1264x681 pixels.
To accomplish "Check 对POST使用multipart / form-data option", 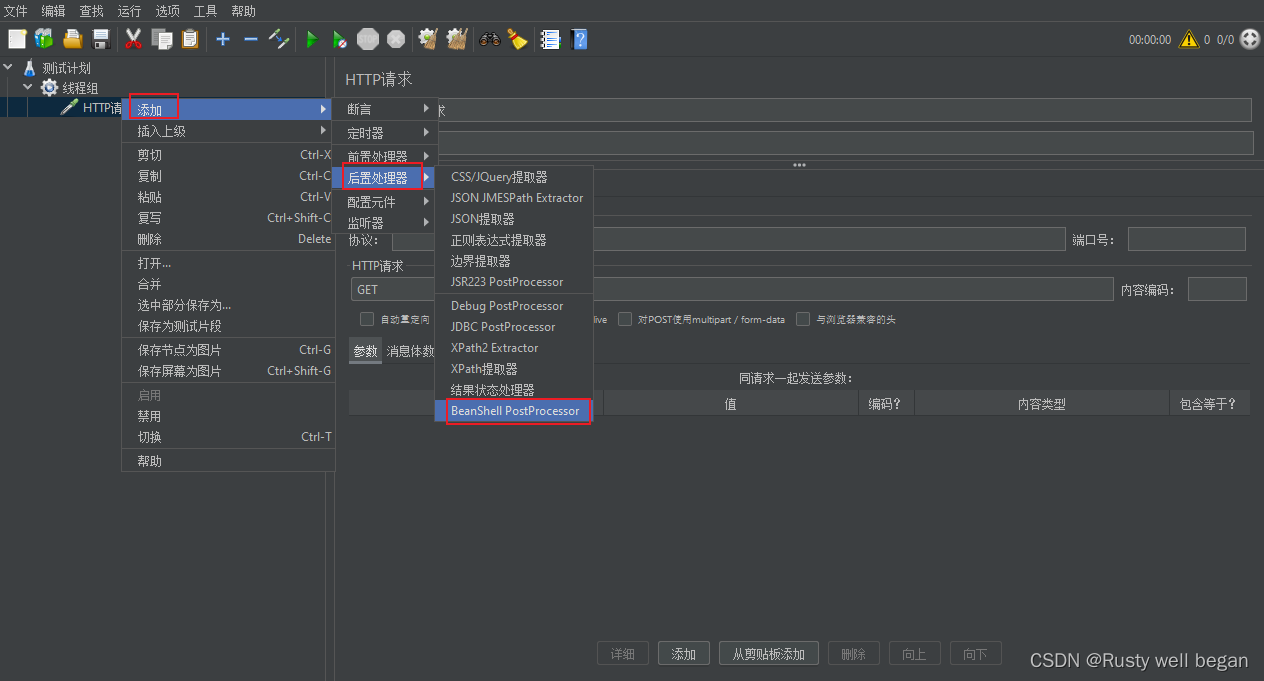I will coord(625,320).
